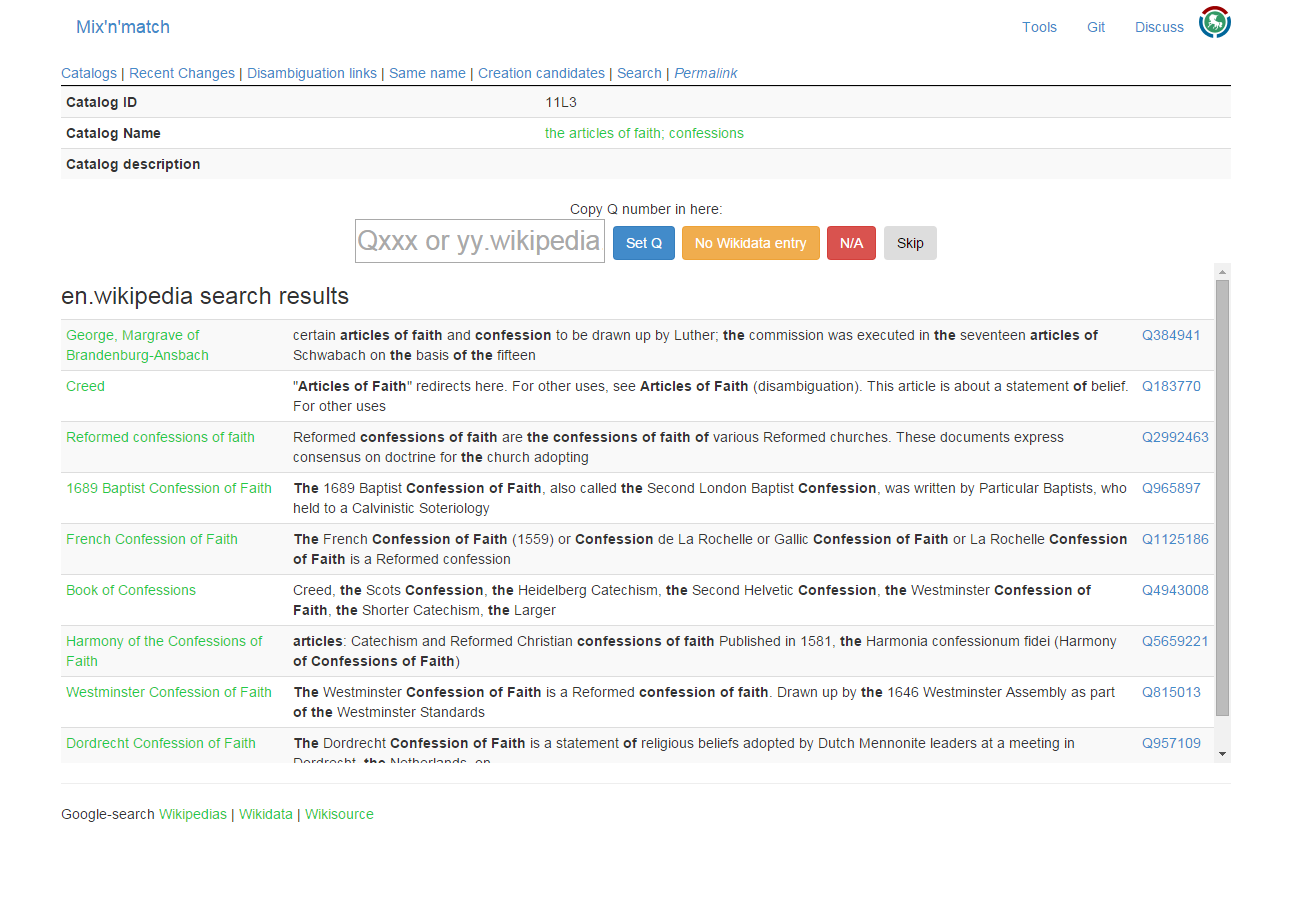Open Creation candidates list
This screenshot has width=1302, height=904.
click(x=541, y=73)
